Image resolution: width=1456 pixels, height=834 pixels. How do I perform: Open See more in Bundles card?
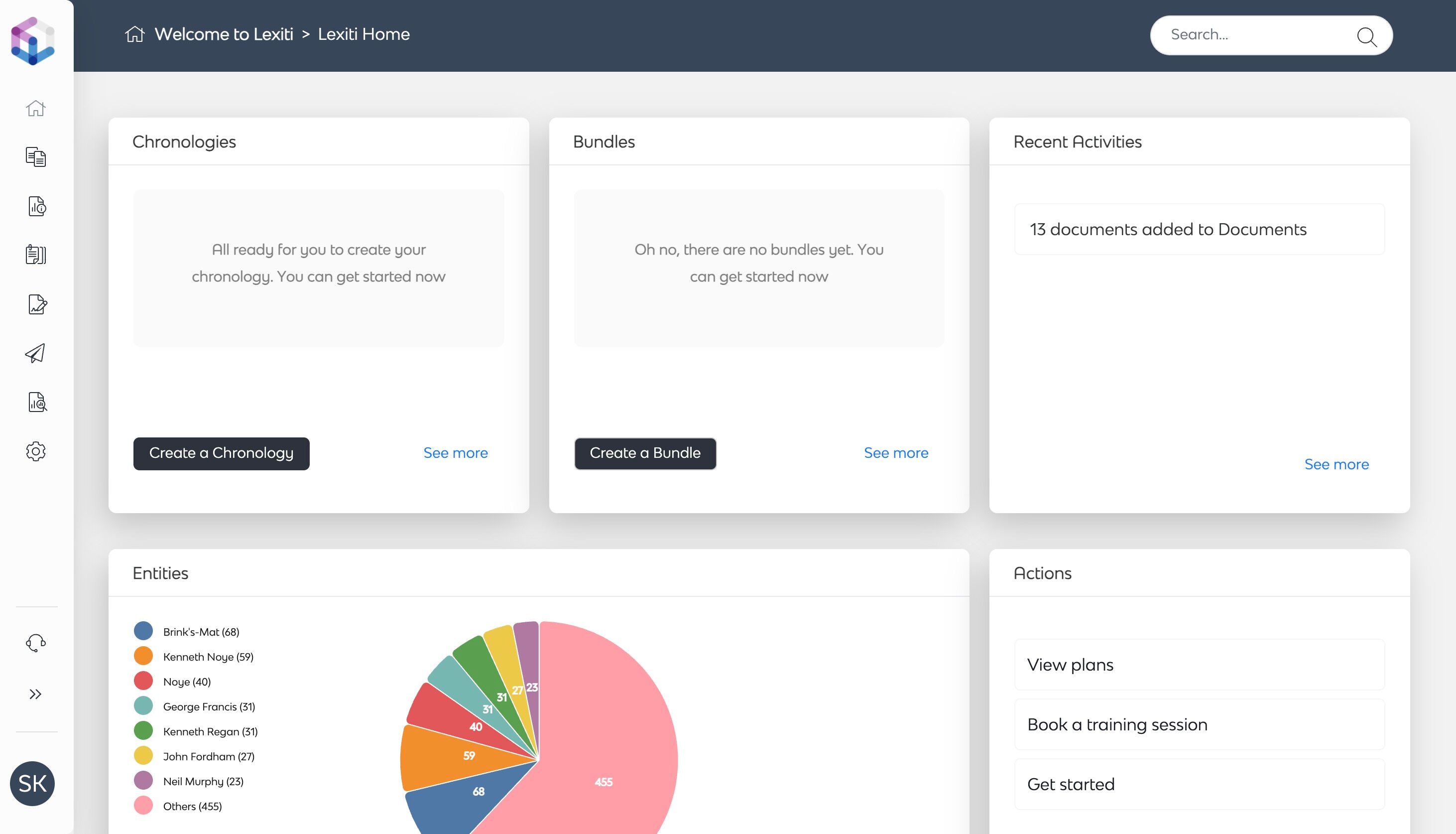coord(896,453)
